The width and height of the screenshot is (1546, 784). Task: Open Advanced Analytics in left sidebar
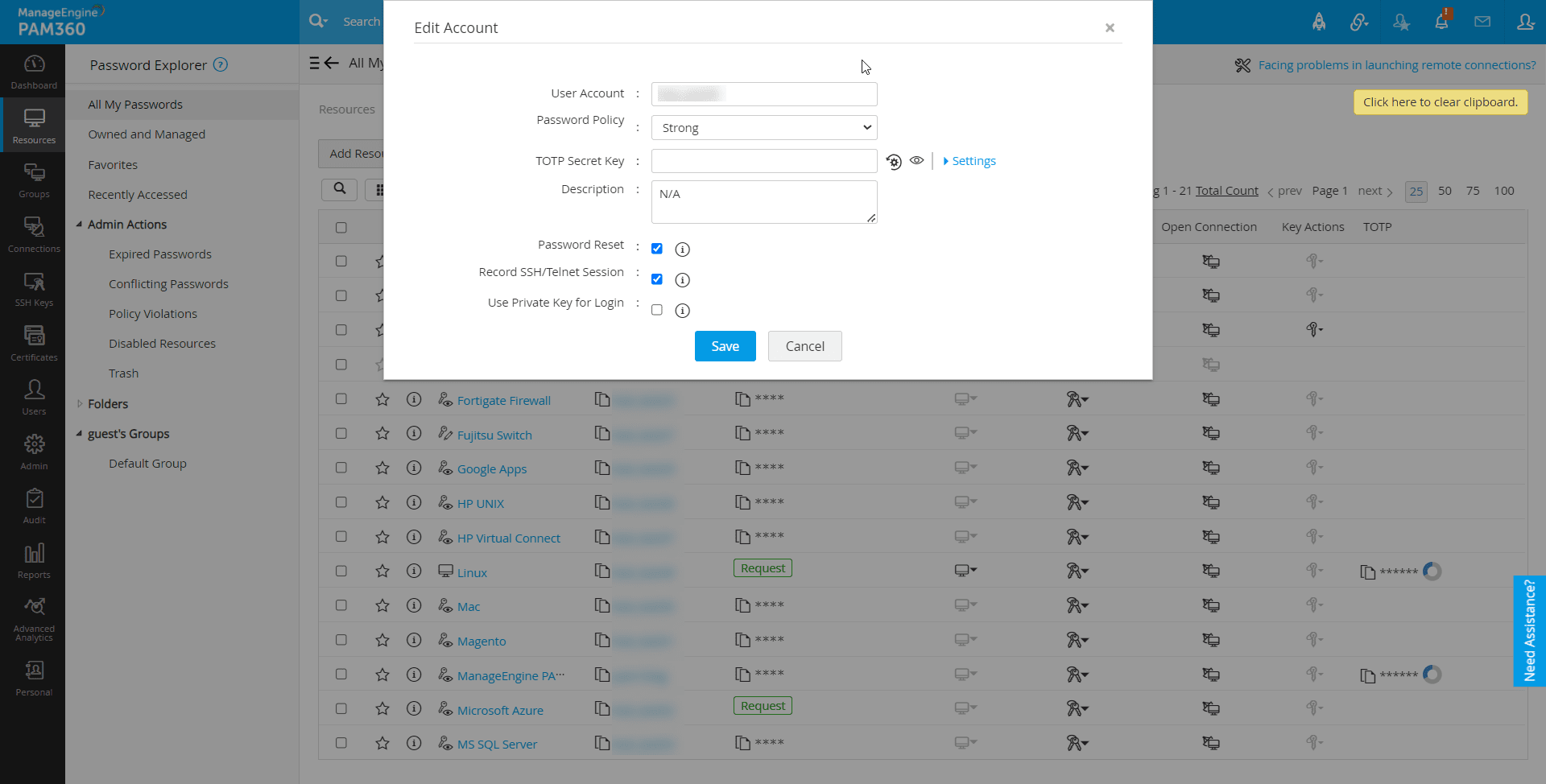click(34, 619)
